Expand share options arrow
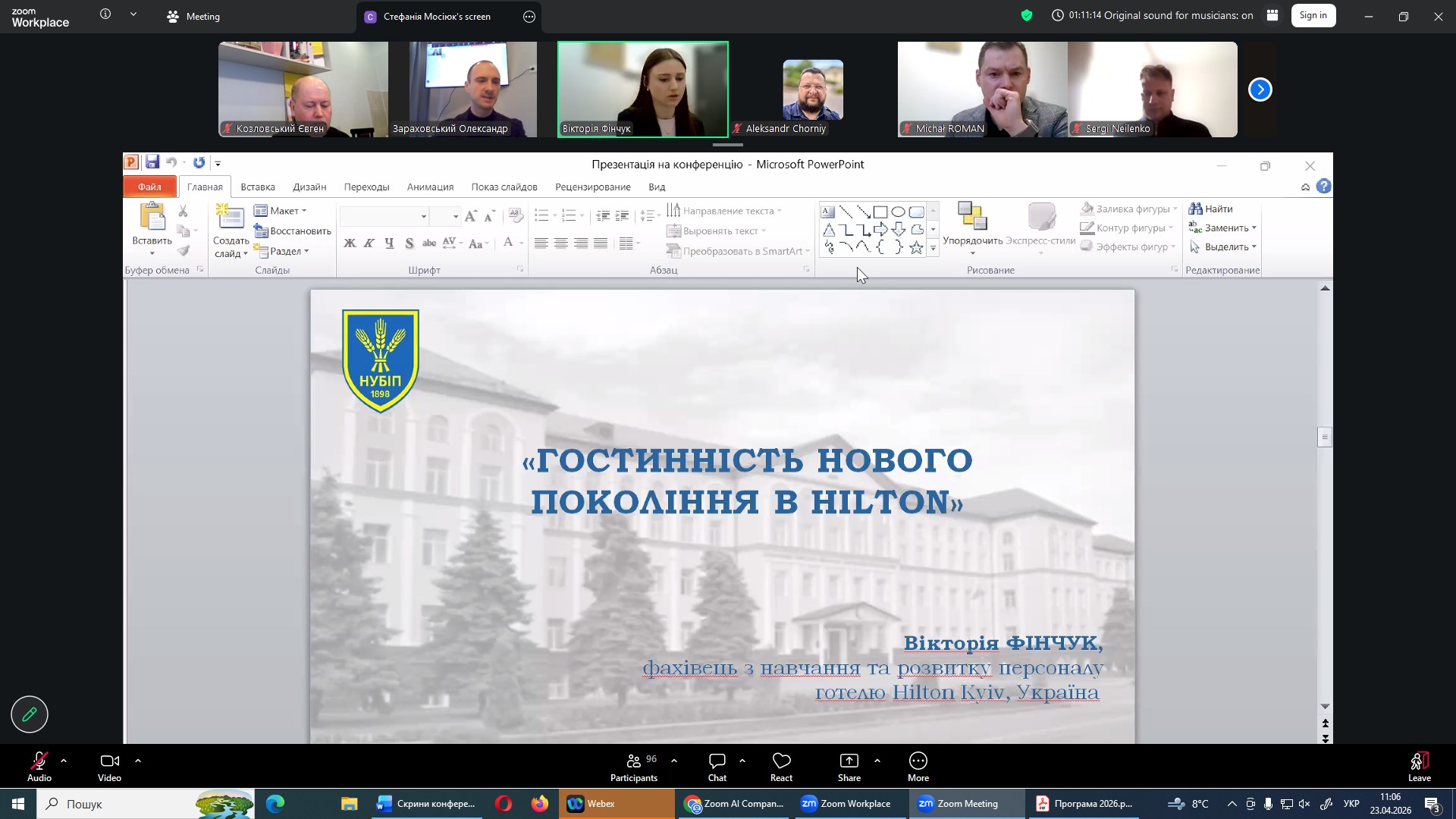 tap(877, 760)
